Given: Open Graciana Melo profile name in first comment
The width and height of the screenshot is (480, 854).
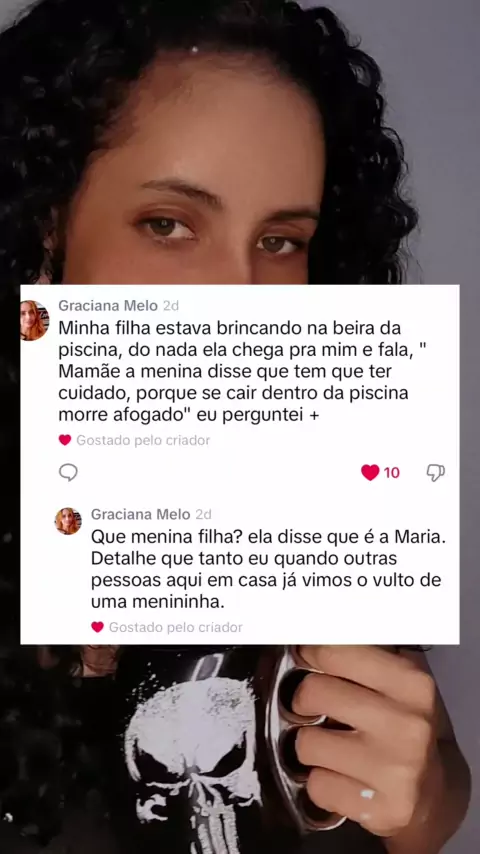Looking at the screenshot, I should (x=108, y=306).
